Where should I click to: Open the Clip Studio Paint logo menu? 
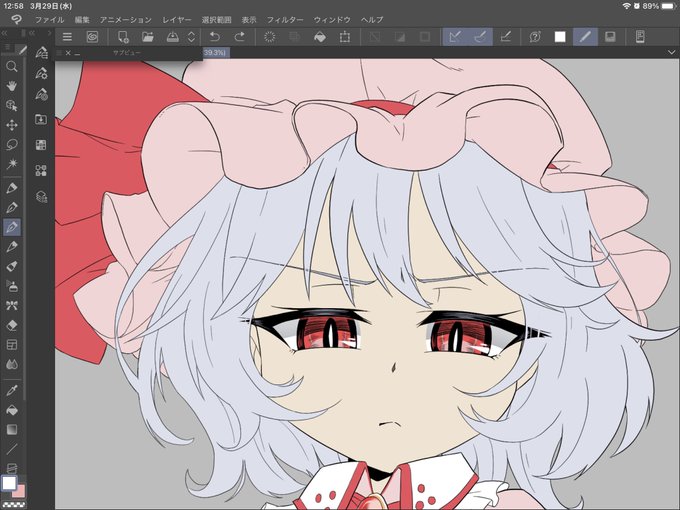pyautogui.click(x=16, y=20)
